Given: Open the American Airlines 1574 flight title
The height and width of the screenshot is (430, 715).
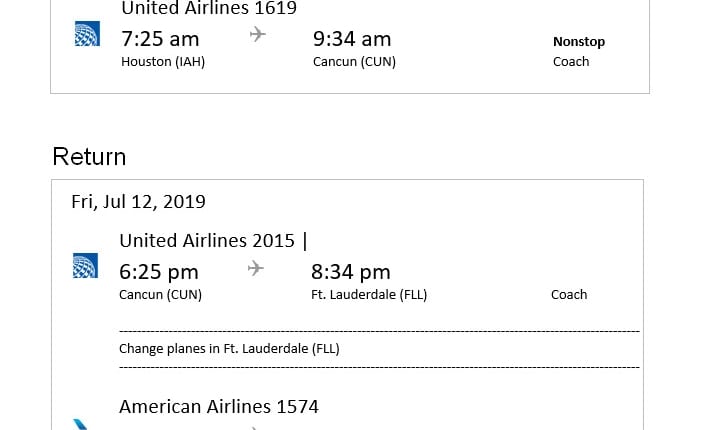Looking at the screenshot, I should [218, 406].
